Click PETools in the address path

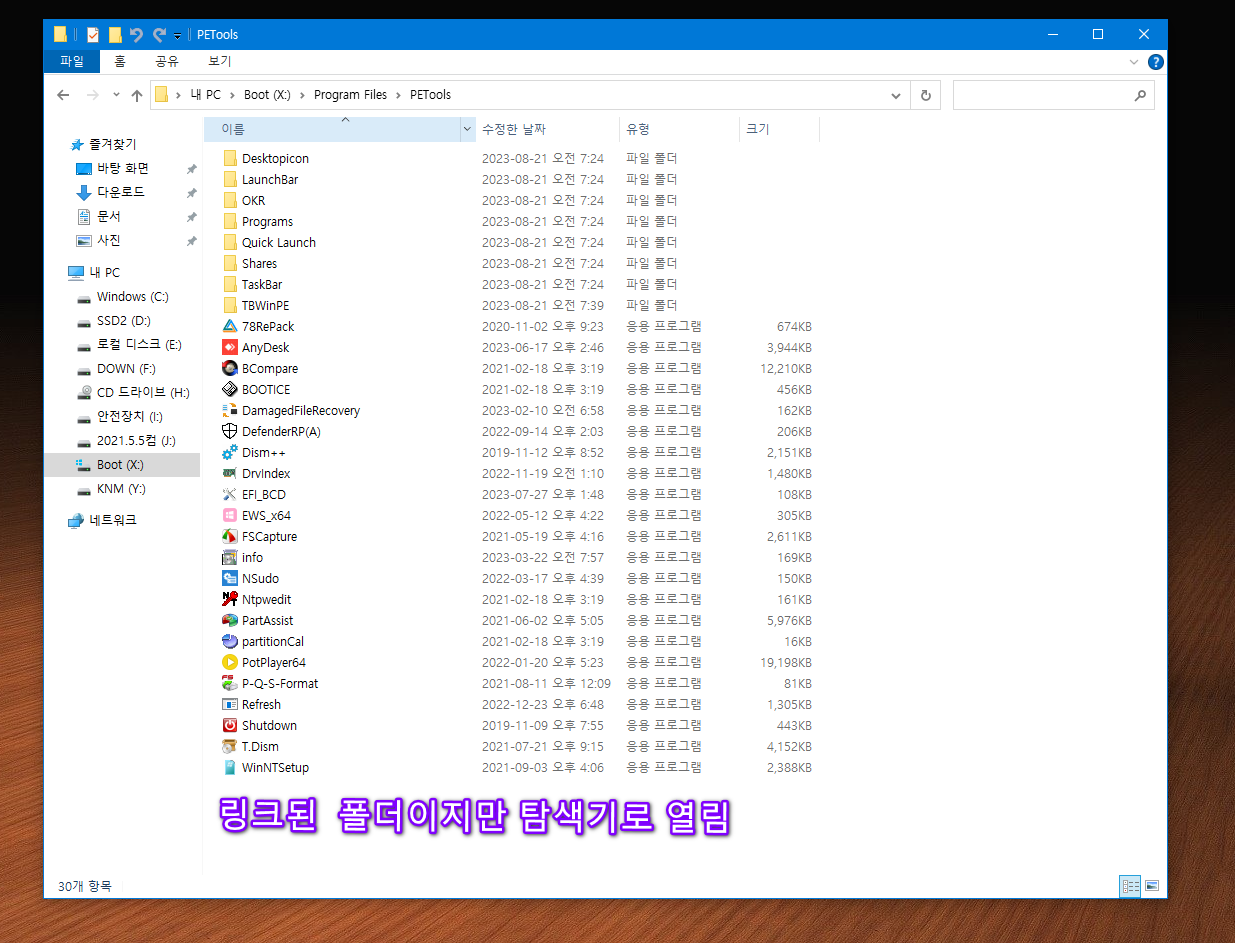click(430, 95)
